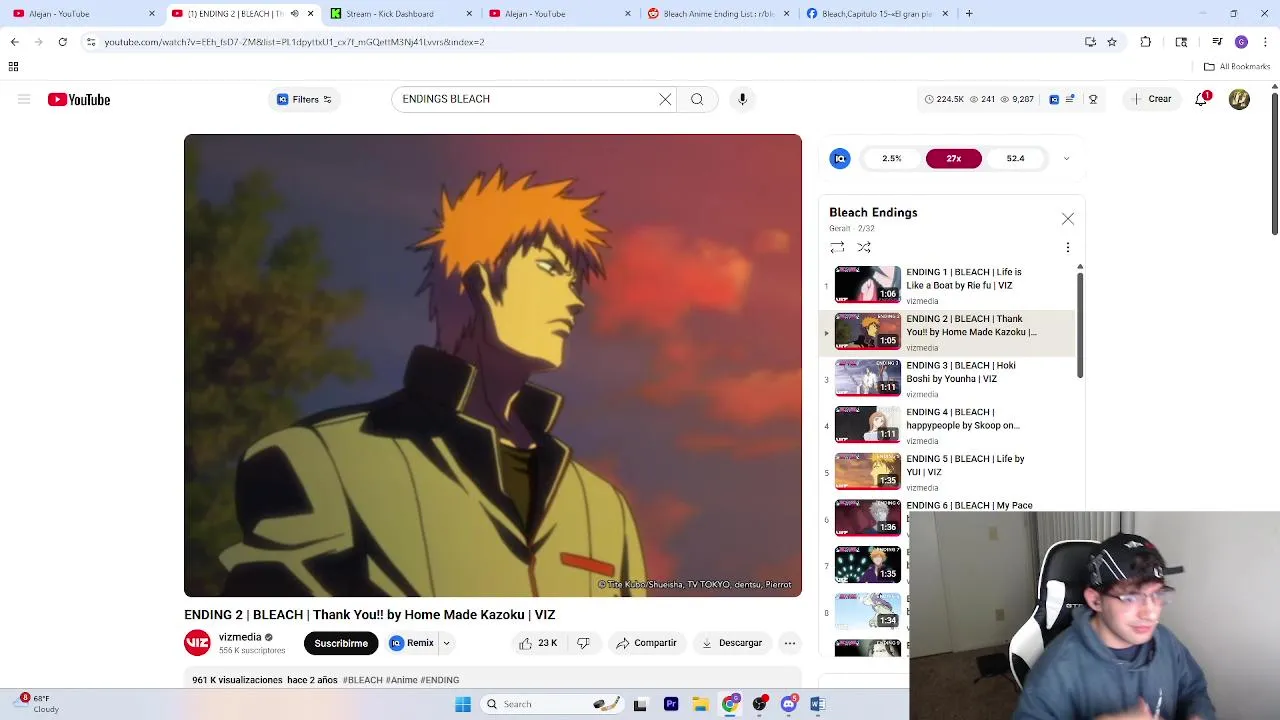1280x720 pixels.
Task: Click the browser address bar URL
Action: [x=294, y=42]
